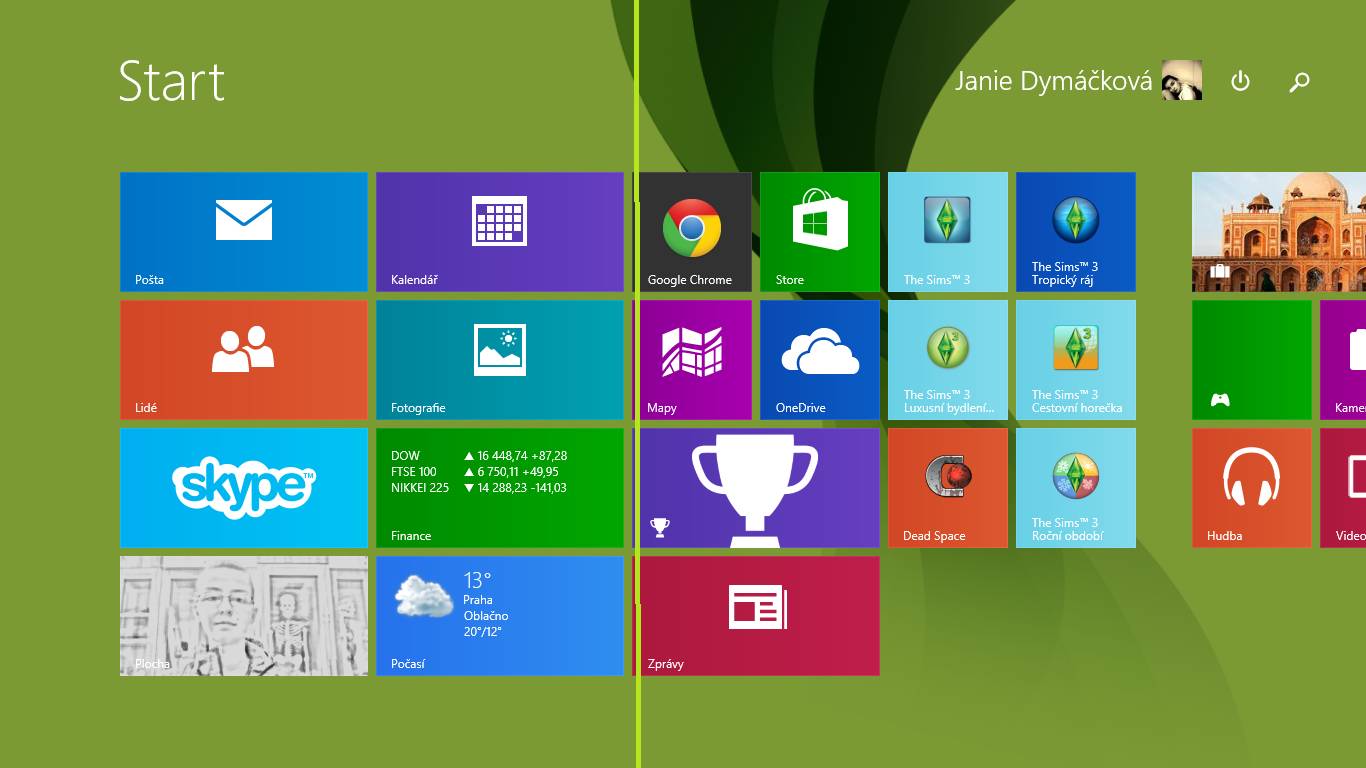Launch The Sims 3 Tropický ráj tile

click(x=1076, y=232)
